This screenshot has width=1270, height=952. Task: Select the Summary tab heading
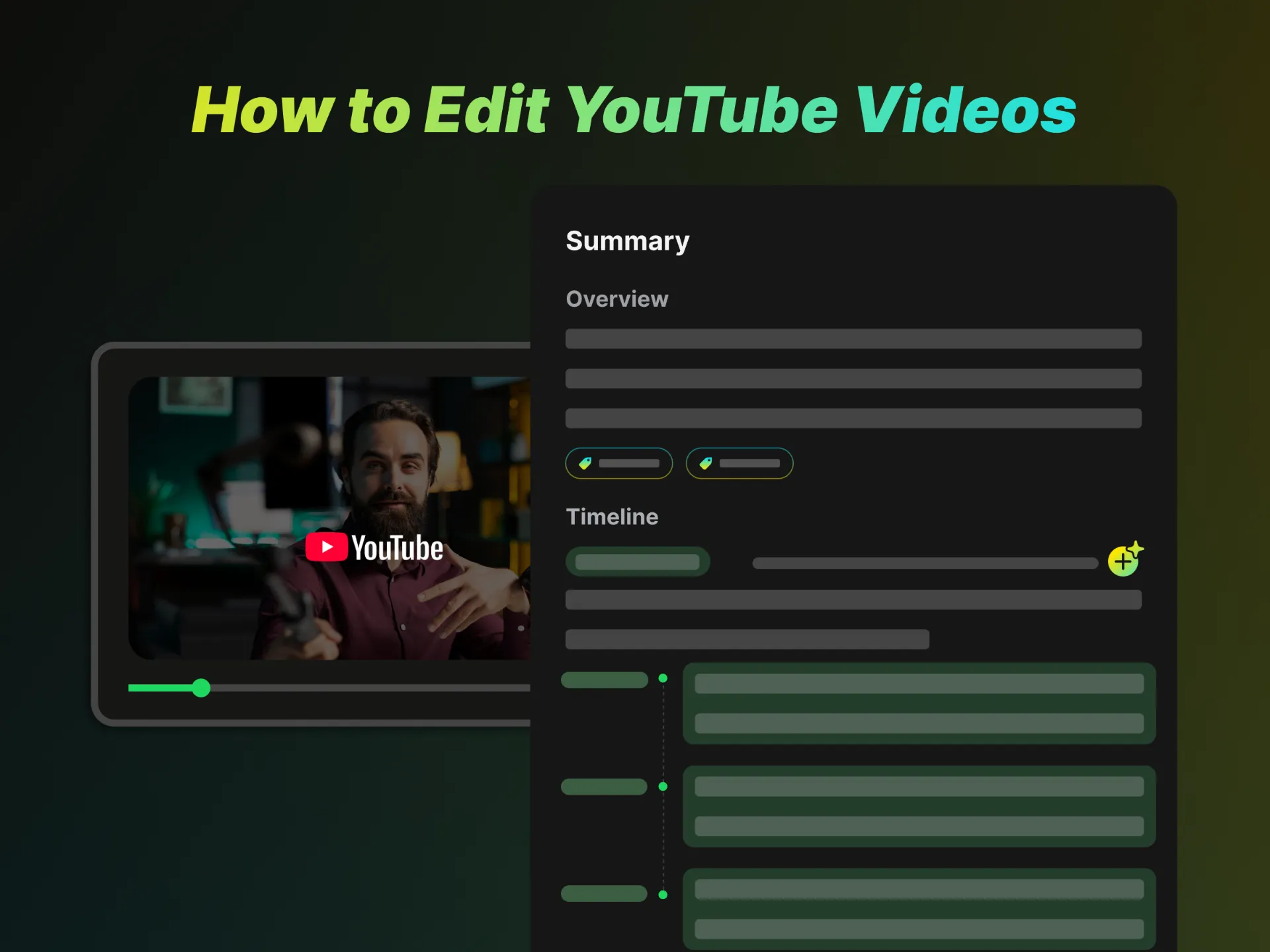tap(627, 240)
